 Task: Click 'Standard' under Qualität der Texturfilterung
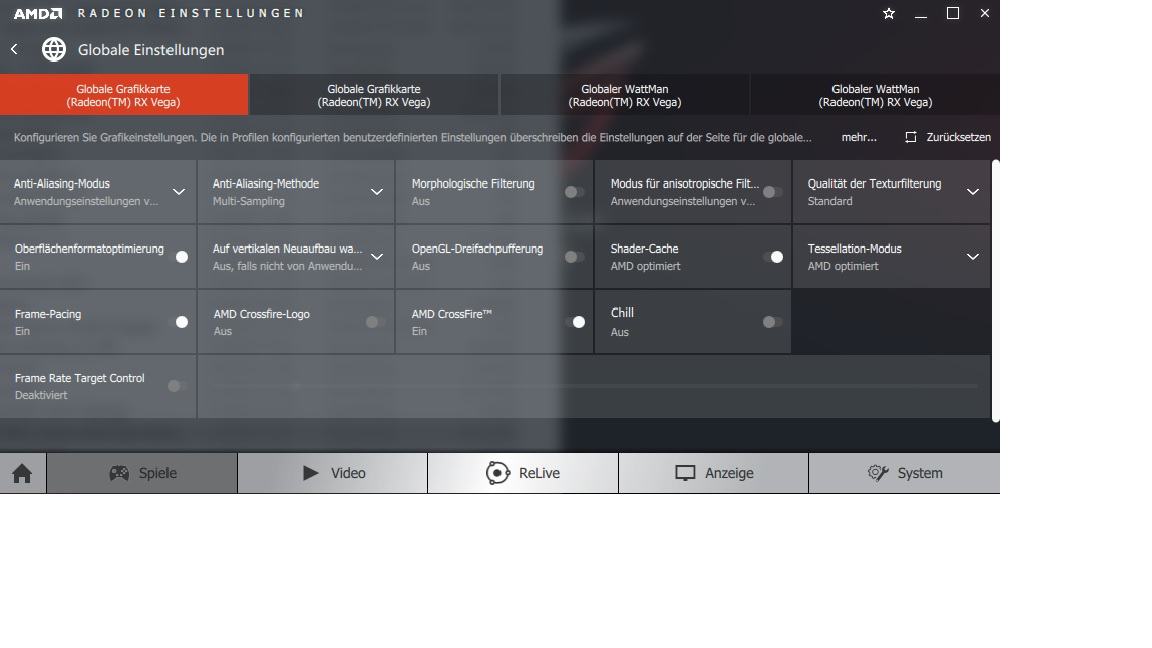click(x=829, y=201)
